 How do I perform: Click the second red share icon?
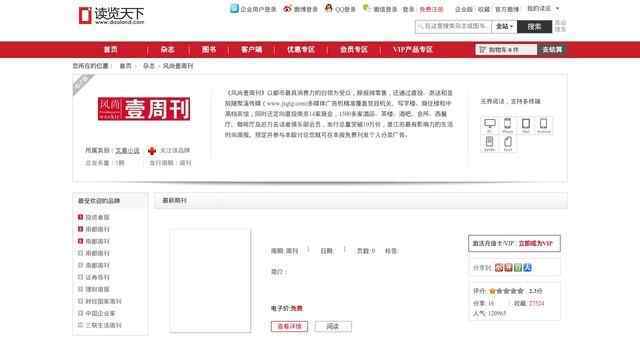coord(508,268)
